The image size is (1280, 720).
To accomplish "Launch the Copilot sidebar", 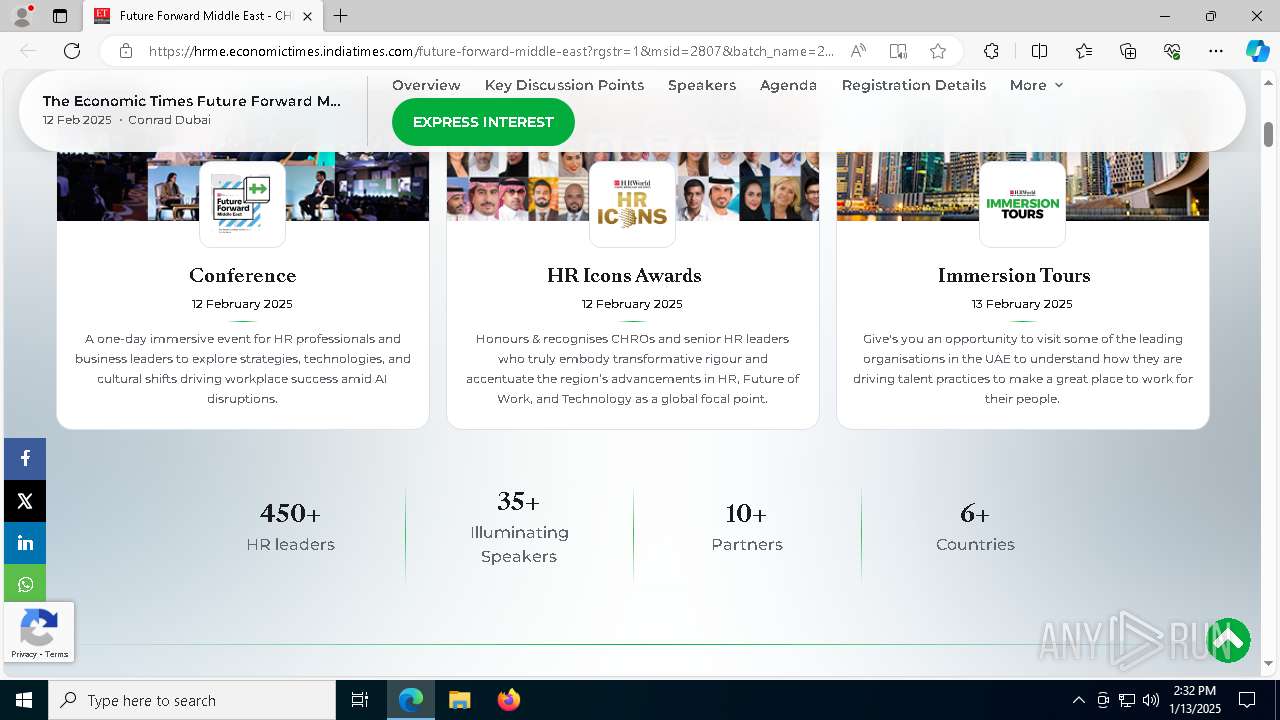I will (1257, 51).
